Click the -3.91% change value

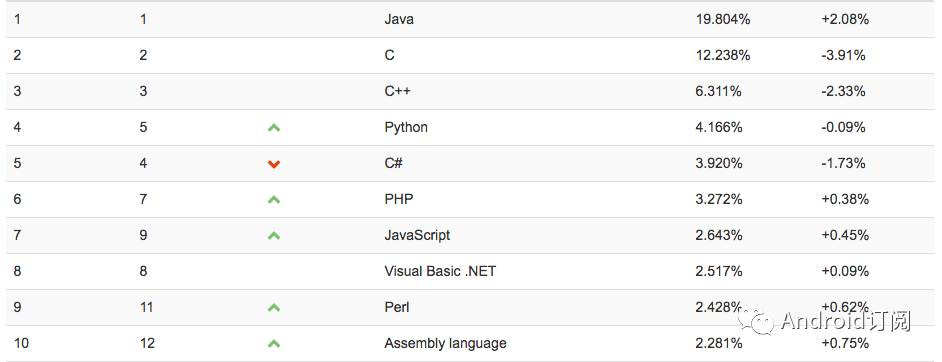point(843,55)
